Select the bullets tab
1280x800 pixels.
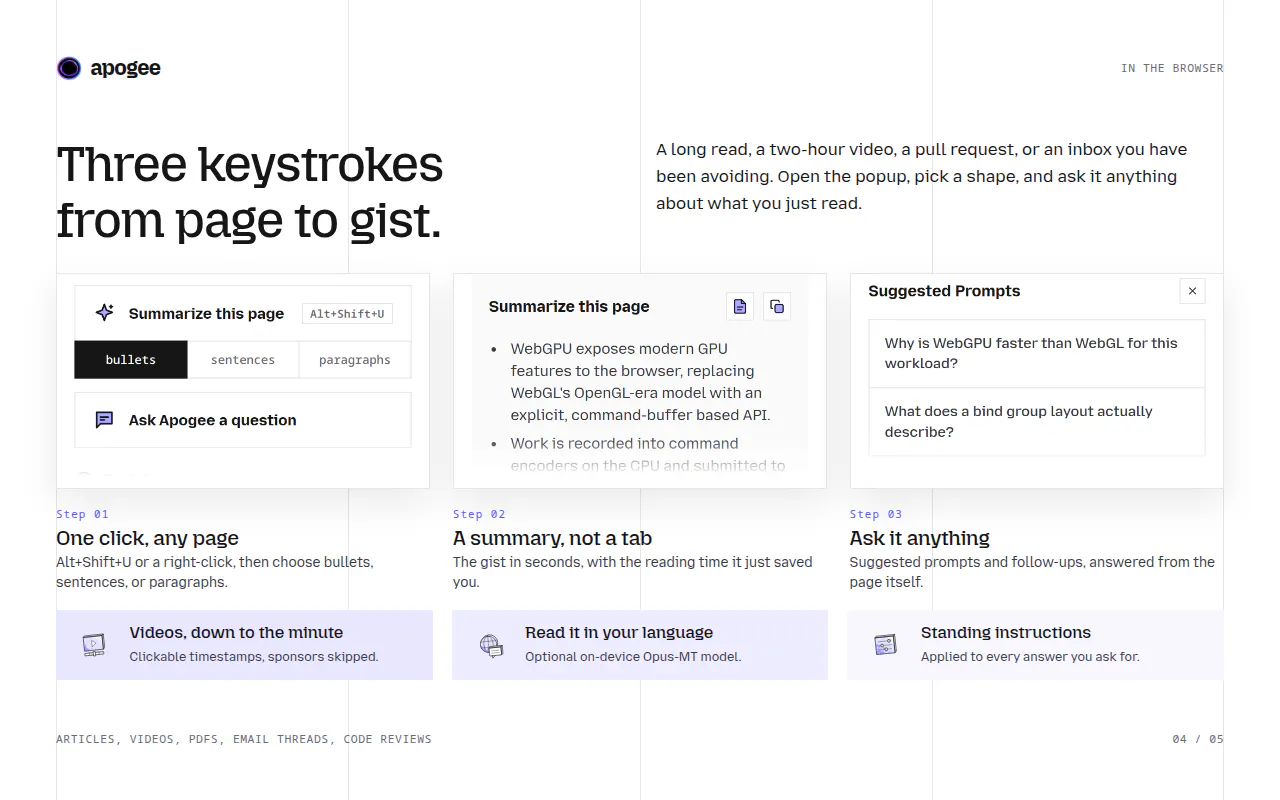coord(131,360)
